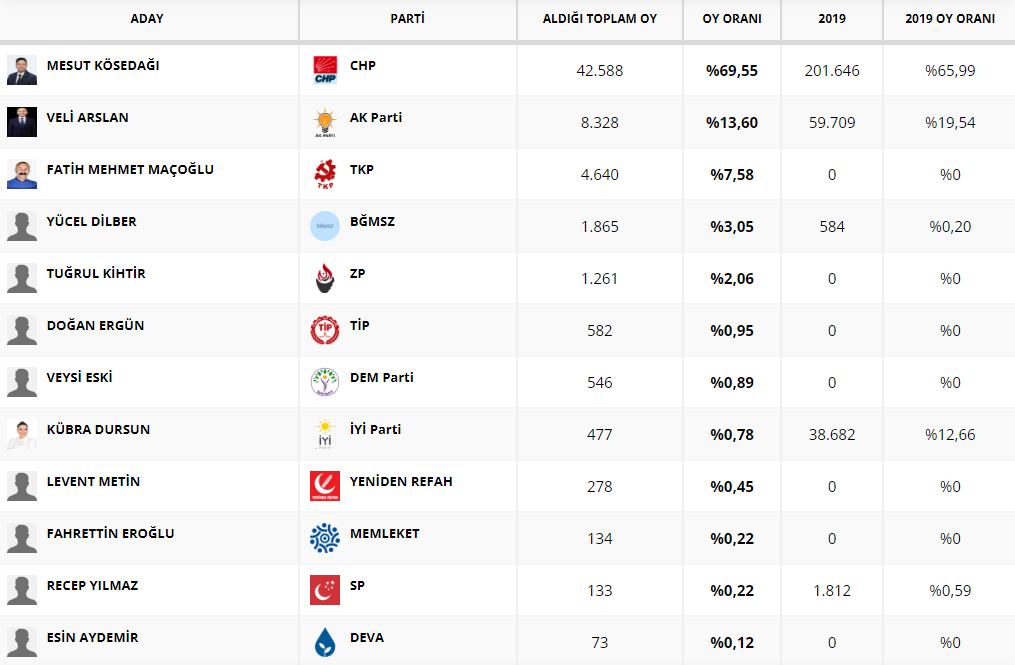The width and height of the screenshot is (1015, 665).
Task: Click the DEVA droplet logo
Action: tap(325, 642)
